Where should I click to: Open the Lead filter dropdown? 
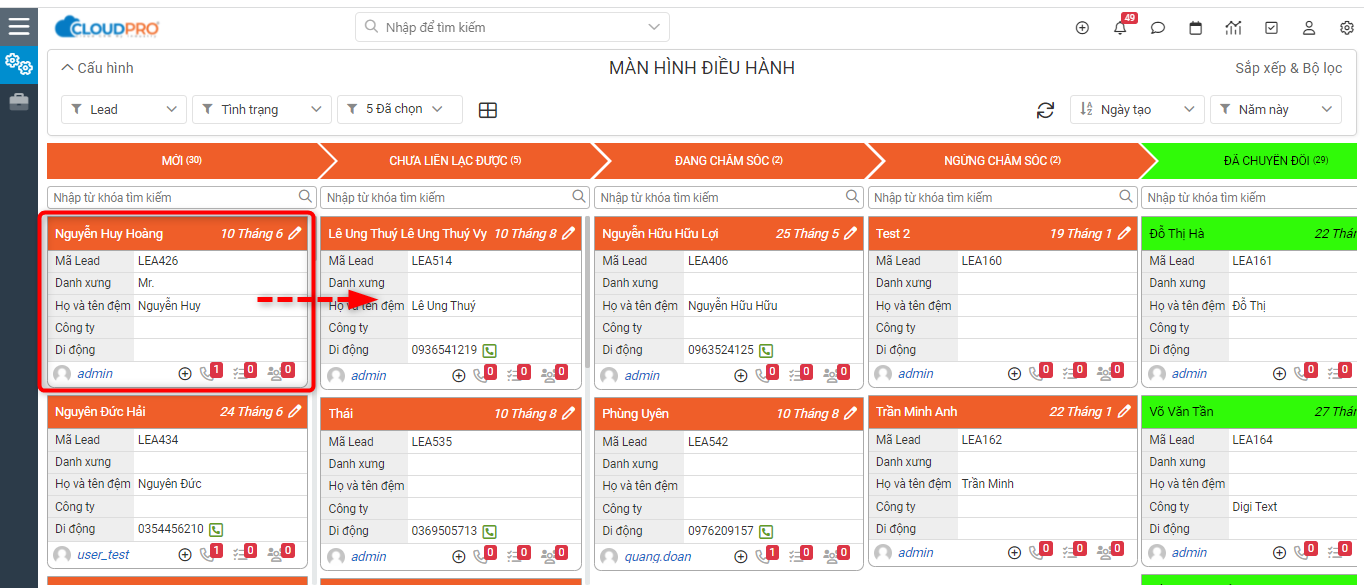tap(124, 109)
